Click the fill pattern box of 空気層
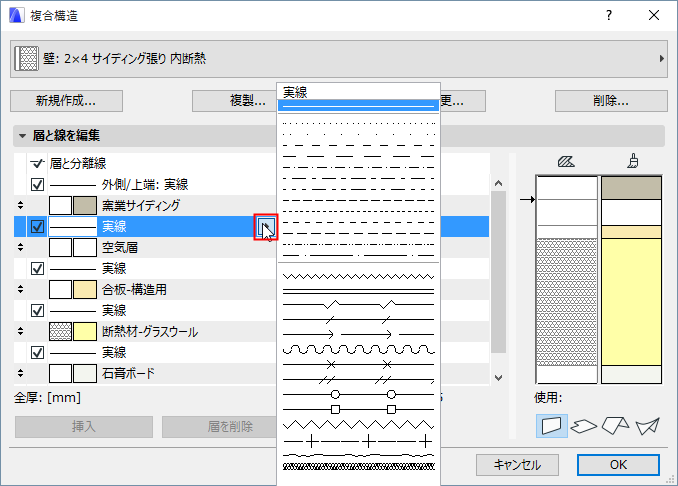Screen dimensions: 678x486 point(60,247)
